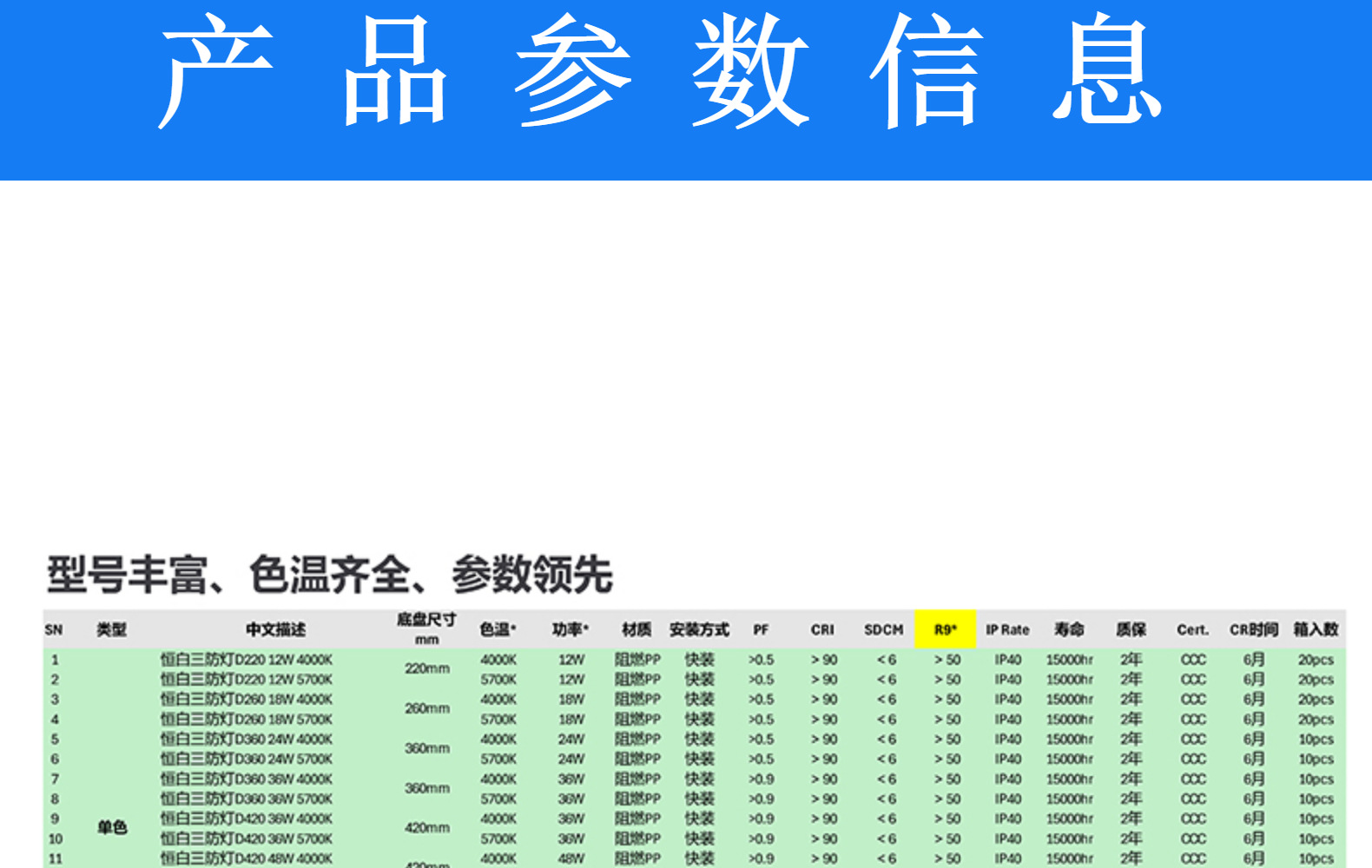Select the CR时间 column header

coord(1254,629)
